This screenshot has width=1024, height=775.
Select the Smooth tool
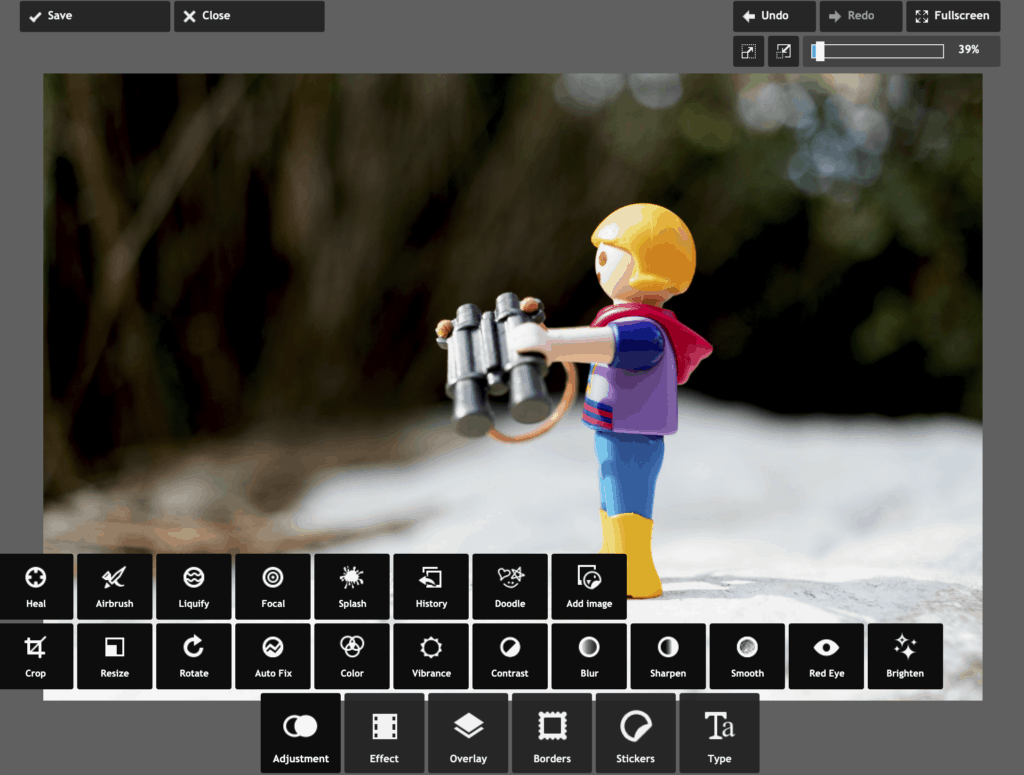747,656
